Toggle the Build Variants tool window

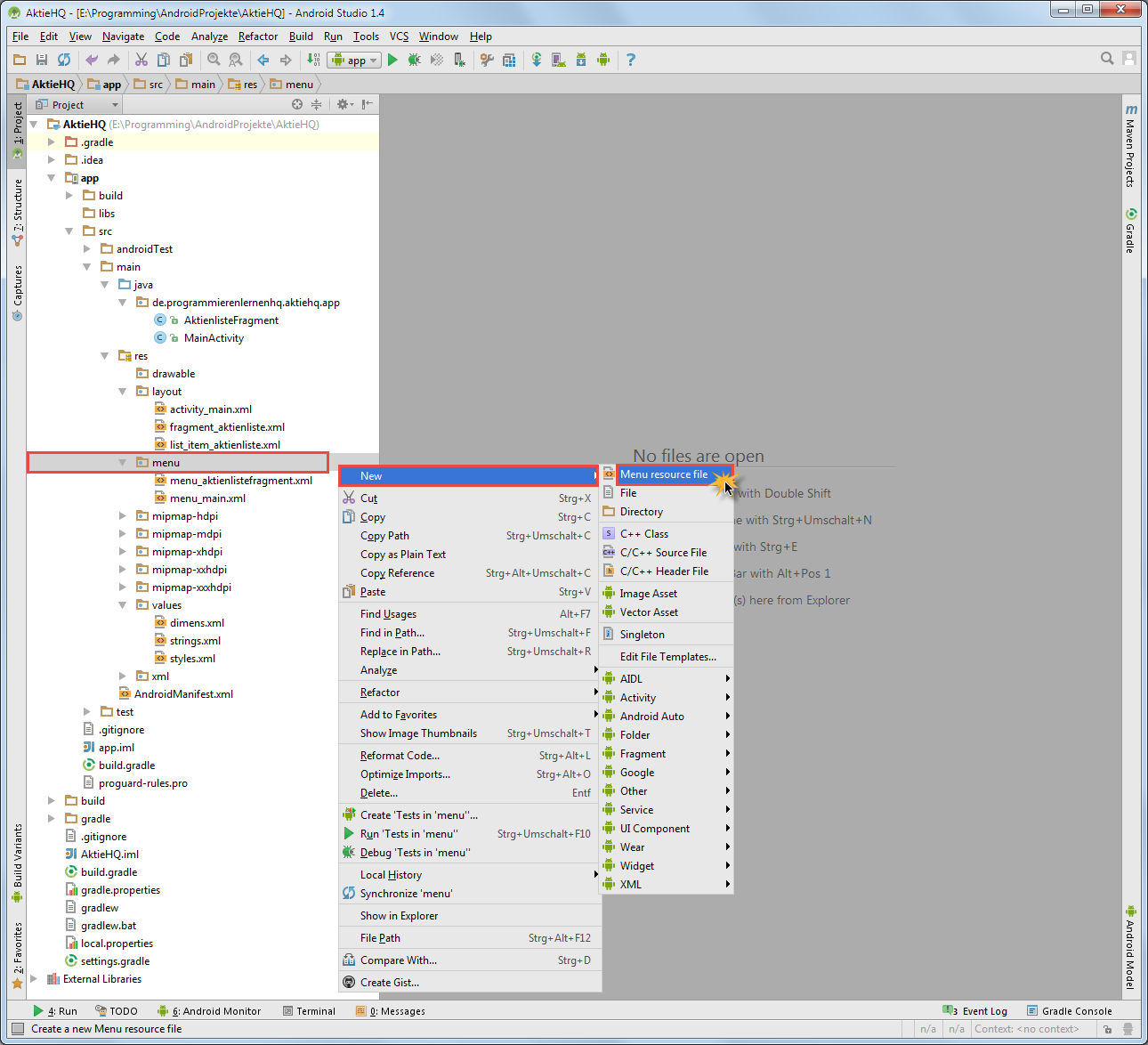(x=17, y=863)
